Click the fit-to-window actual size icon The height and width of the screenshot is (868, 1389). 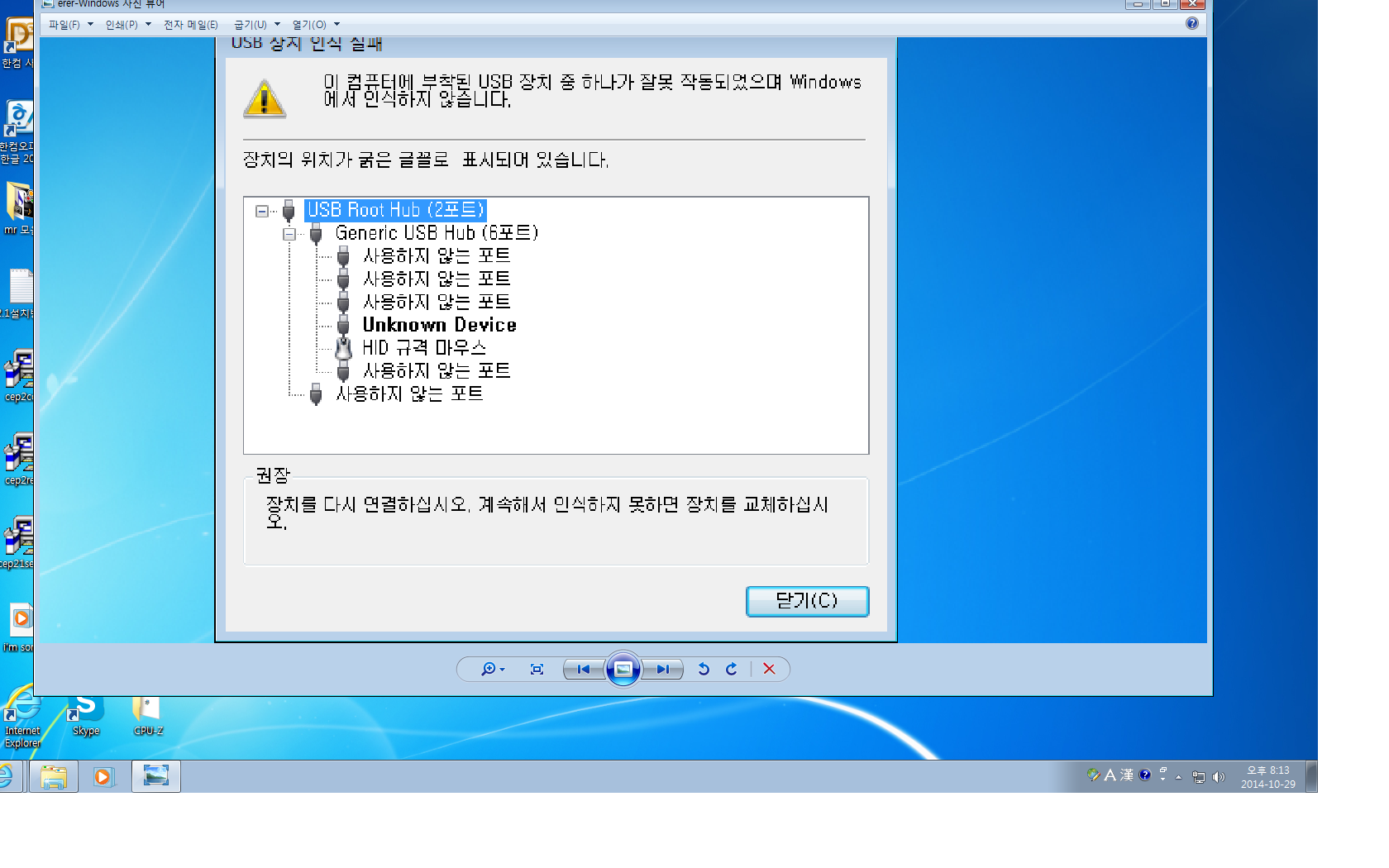537,669
